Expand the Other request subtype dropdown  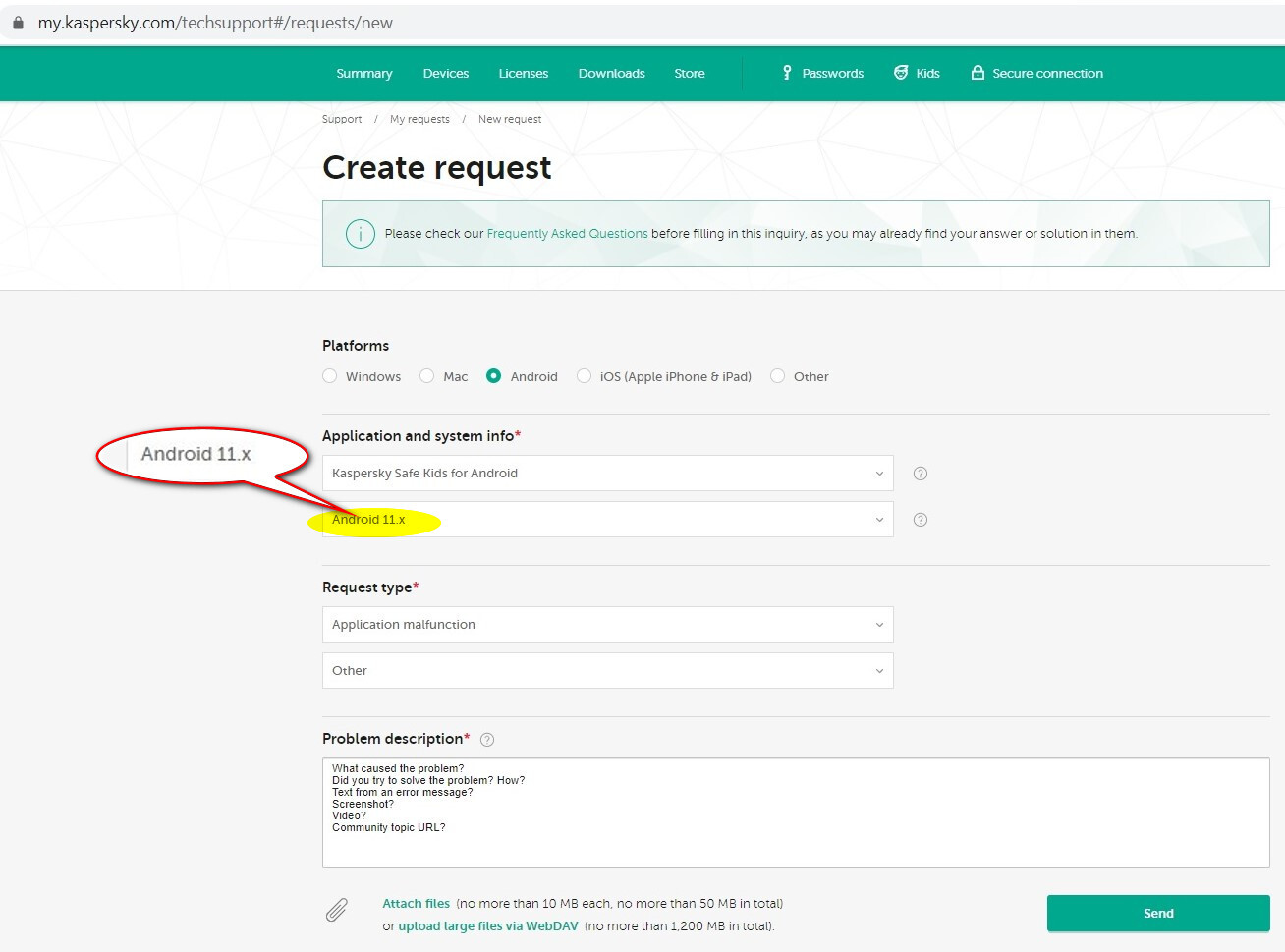point(608,671)
